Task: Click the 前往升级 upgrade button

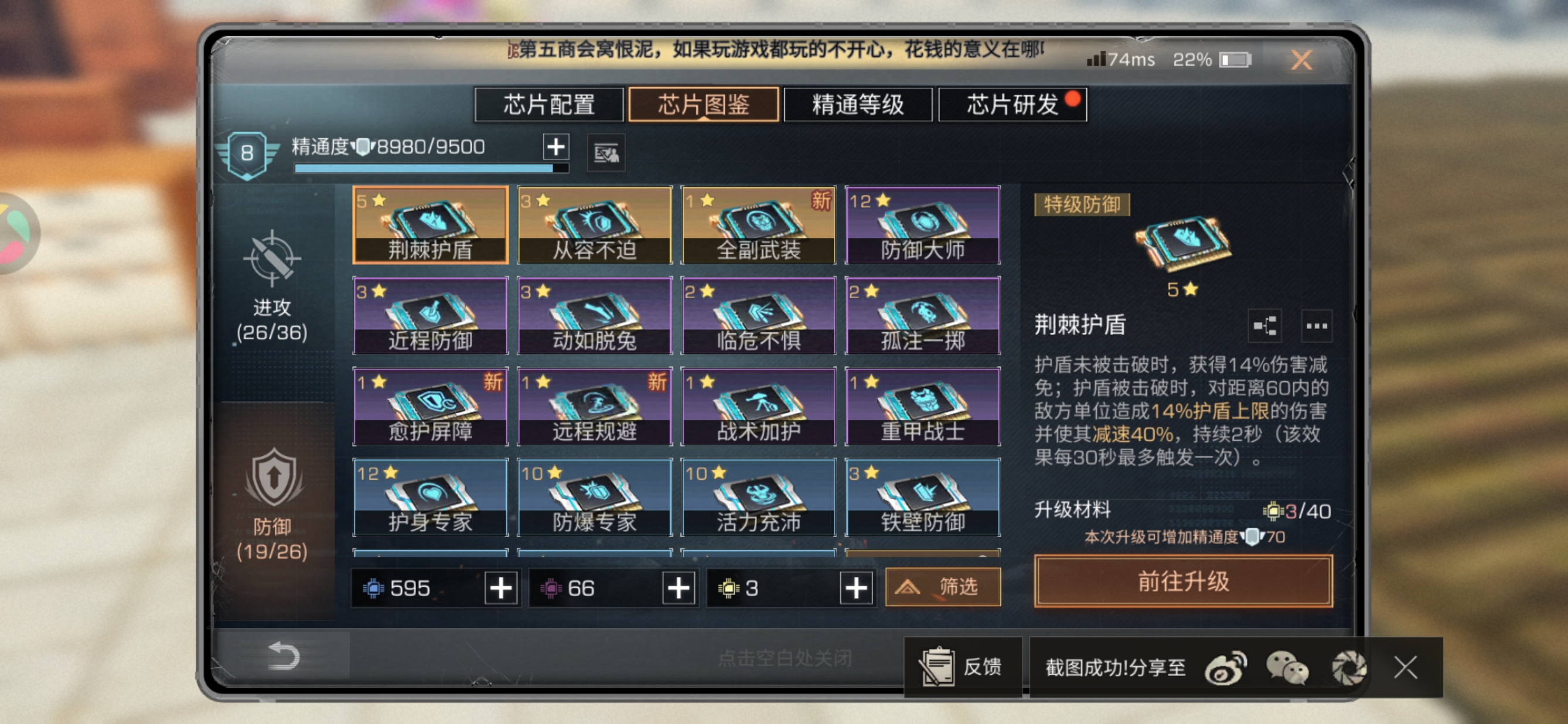Action: (x=1183, y=581)
